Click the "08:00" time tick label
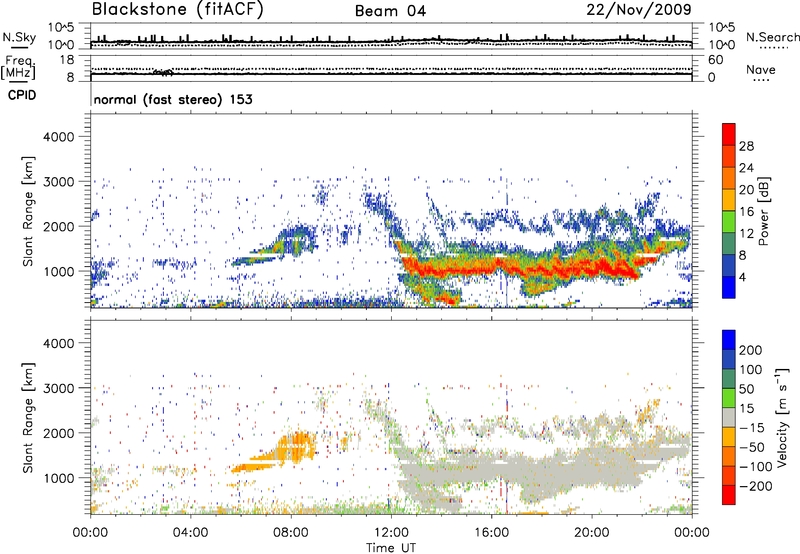800x554 pixels. point(290,533)
